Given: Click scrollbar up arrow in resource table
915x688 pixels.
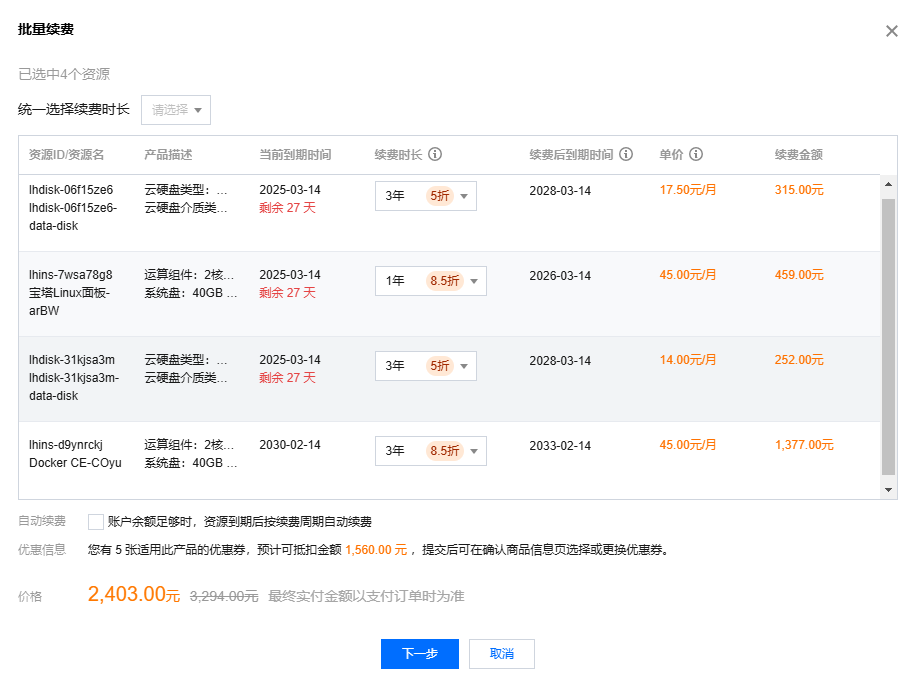Looking at the screenshot, I should 889,183.
